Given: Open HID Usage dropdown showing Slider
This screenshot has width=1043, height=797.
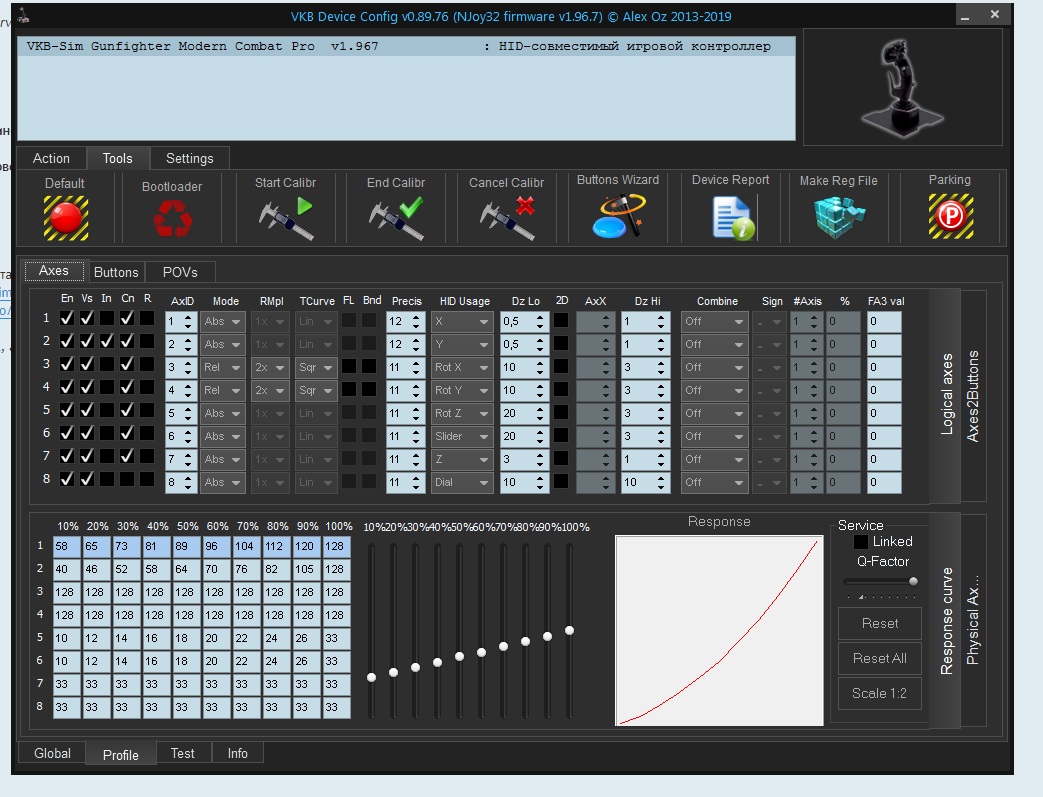Looking at the screenshot, I should 462,436.
